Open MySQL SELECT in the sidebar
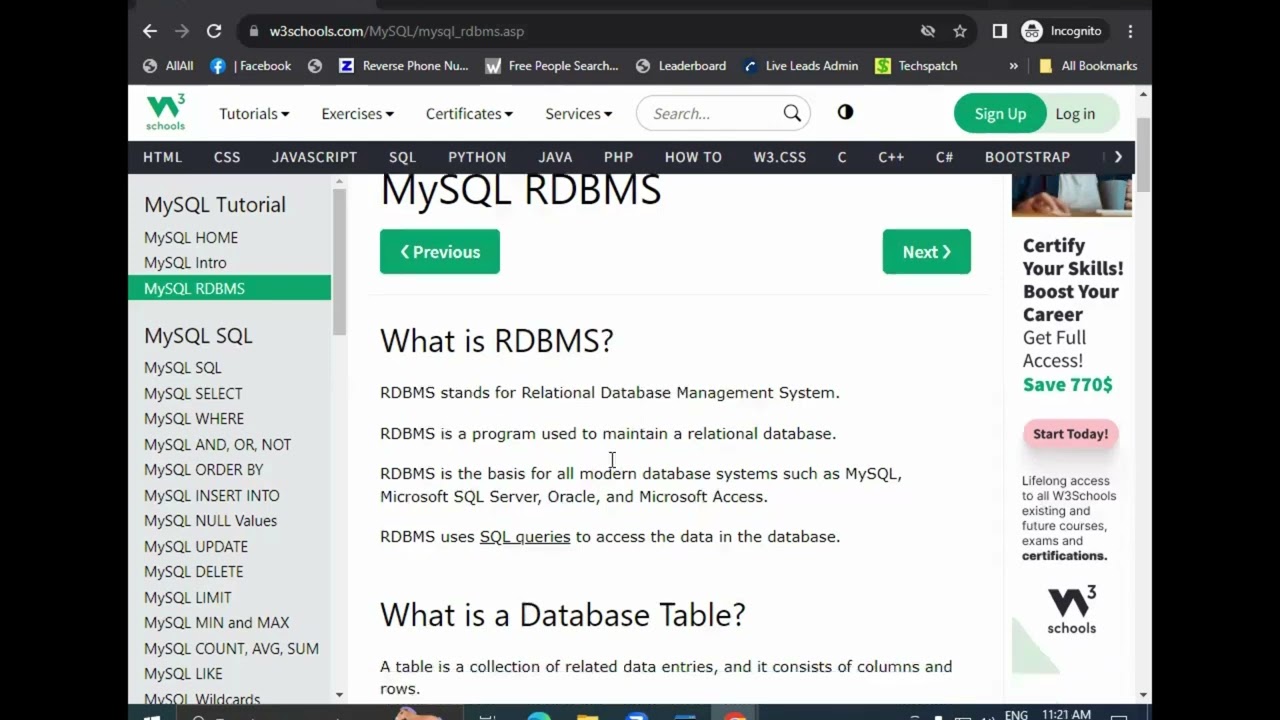Image resolution: width=1280 pixels, height=720 pixels. pyautogui.click(x=193, y=394)
